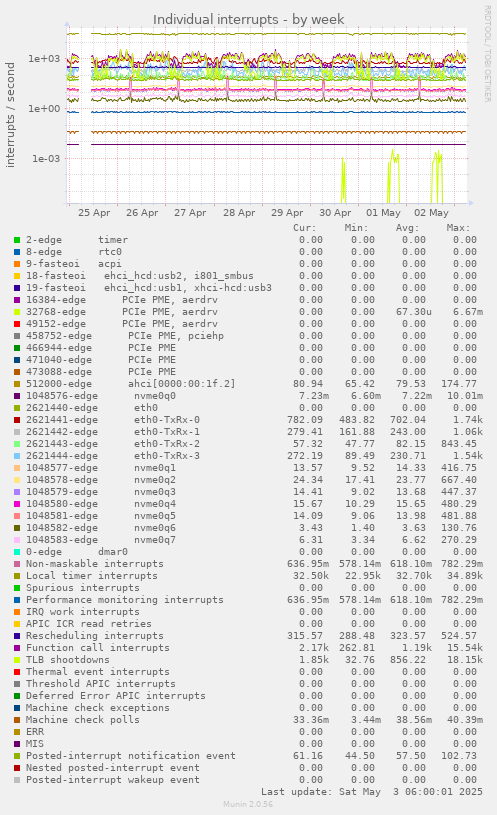
Task: Click the 1e+03 y-axis tick label
Action: tap(44, 59)
